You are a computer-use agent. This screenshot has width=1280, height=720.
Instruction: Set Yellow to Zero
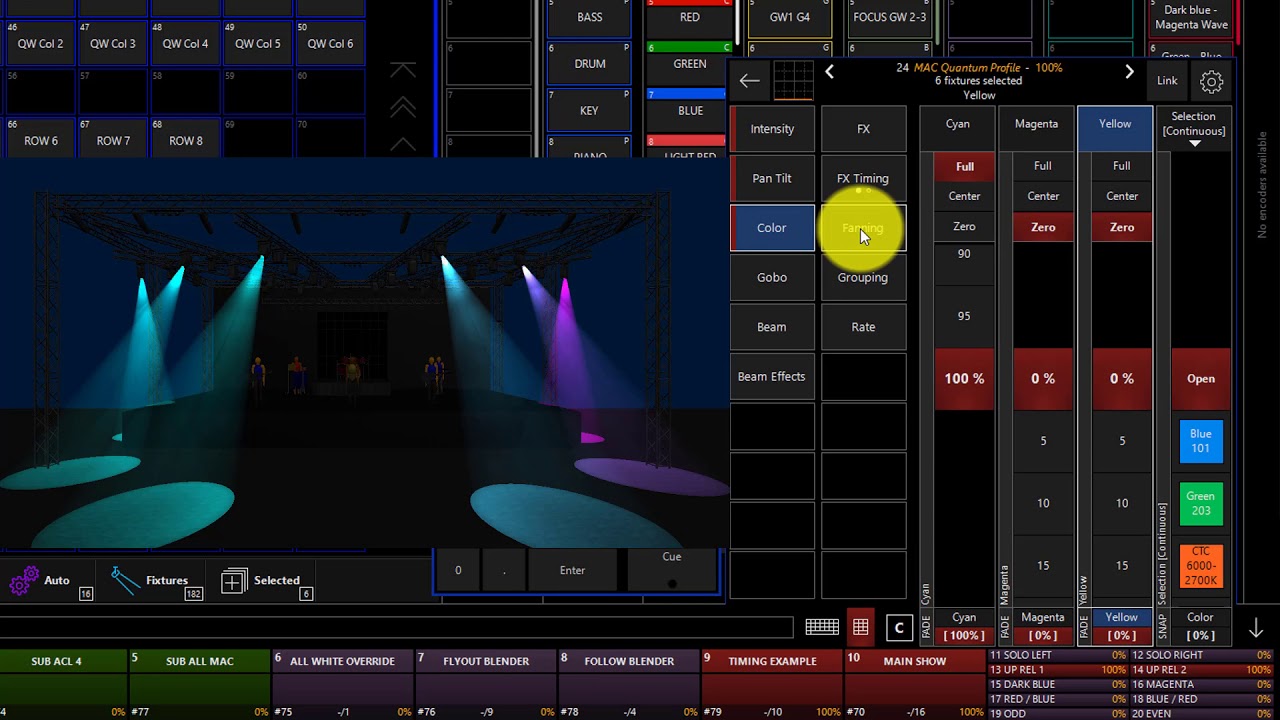click(1122, 227)
